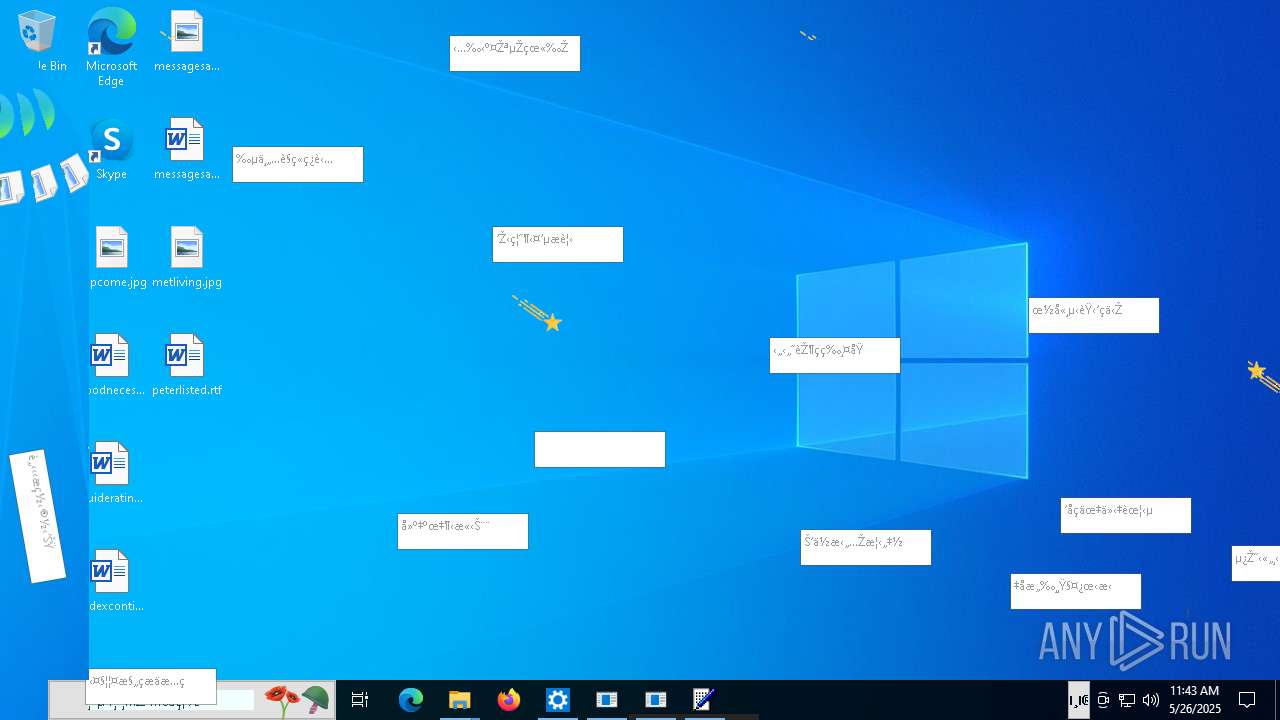Click the blank white popup box without text

coord(600,449)
